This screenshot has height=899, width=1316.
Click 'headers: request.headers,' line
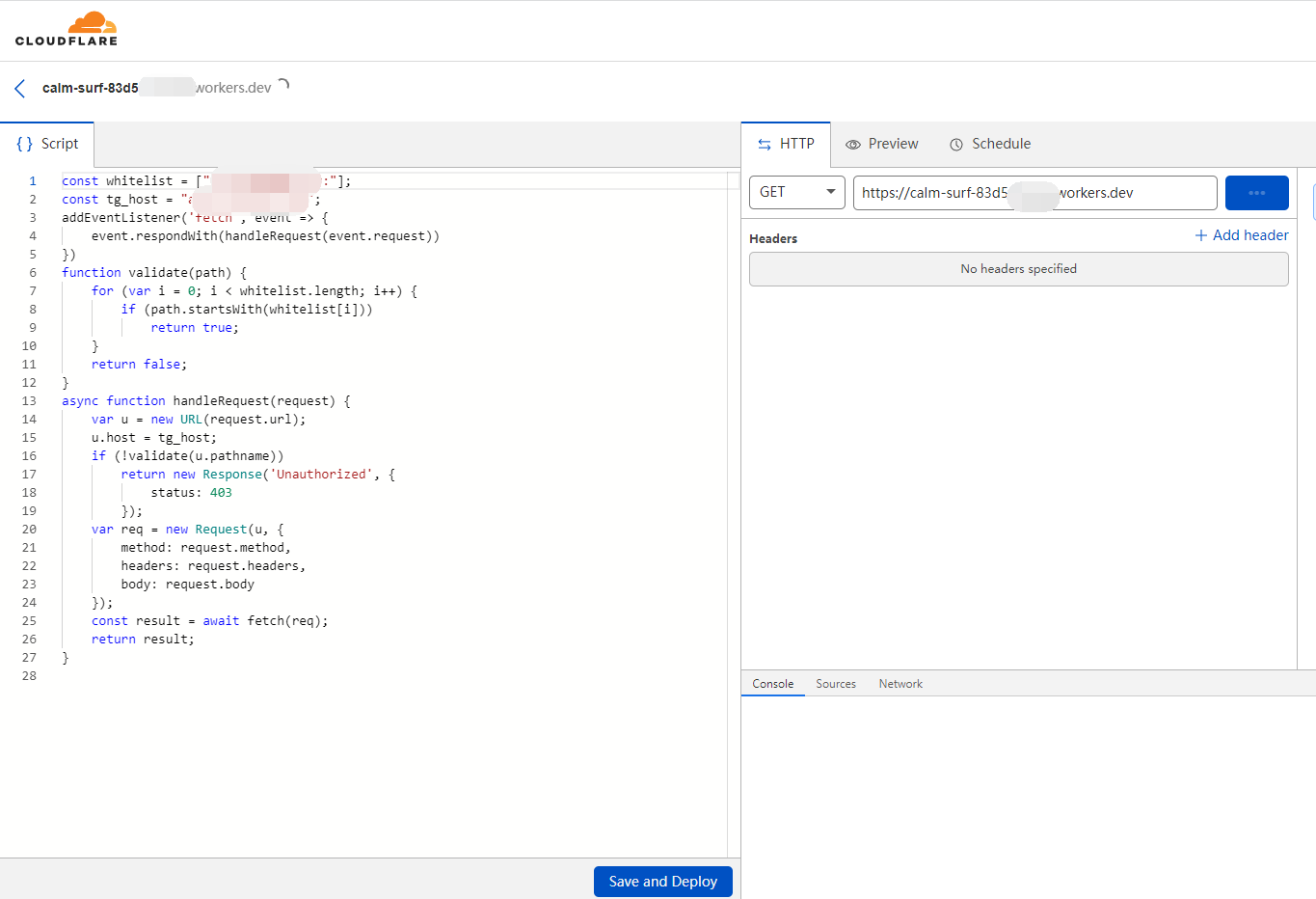tap(213, 566)
